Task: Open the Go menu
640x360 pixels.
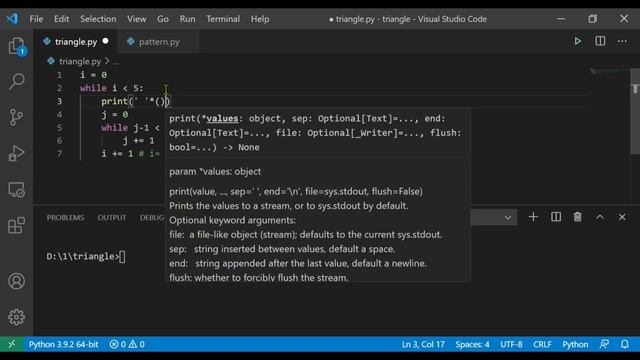Action: click(163, 19)
